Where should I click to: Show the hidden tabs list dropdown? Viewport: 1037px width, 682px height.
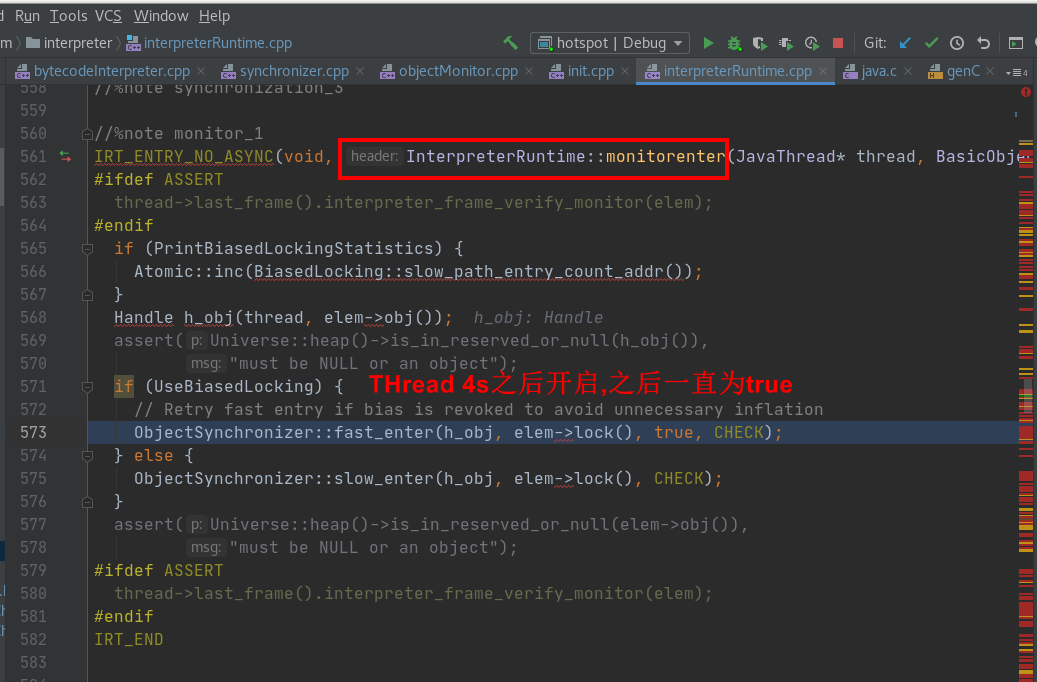(x=1016, y=72)
